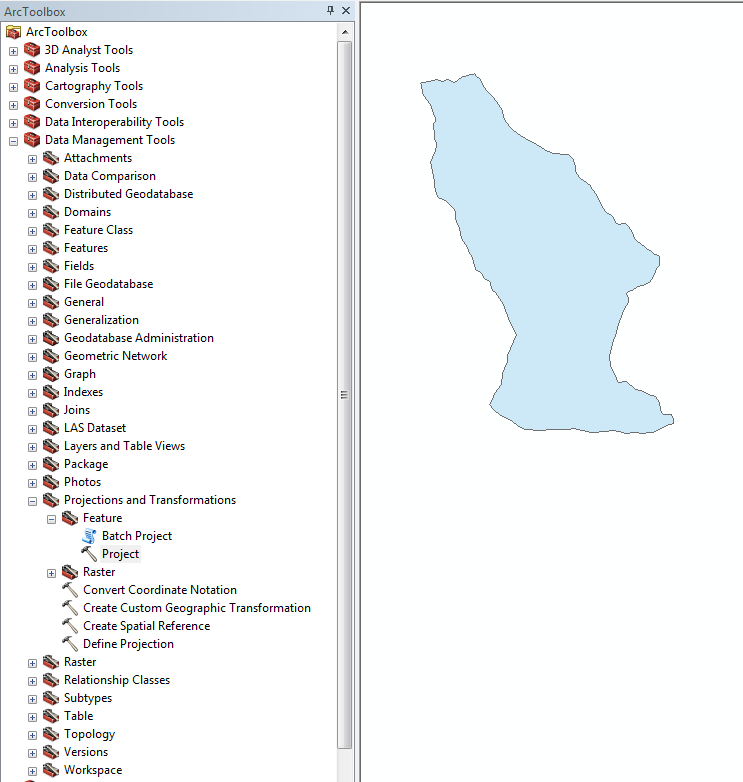The image size is (743, 782).
Task: Click the Batch Project script tool icon
Action: (89, 536)
